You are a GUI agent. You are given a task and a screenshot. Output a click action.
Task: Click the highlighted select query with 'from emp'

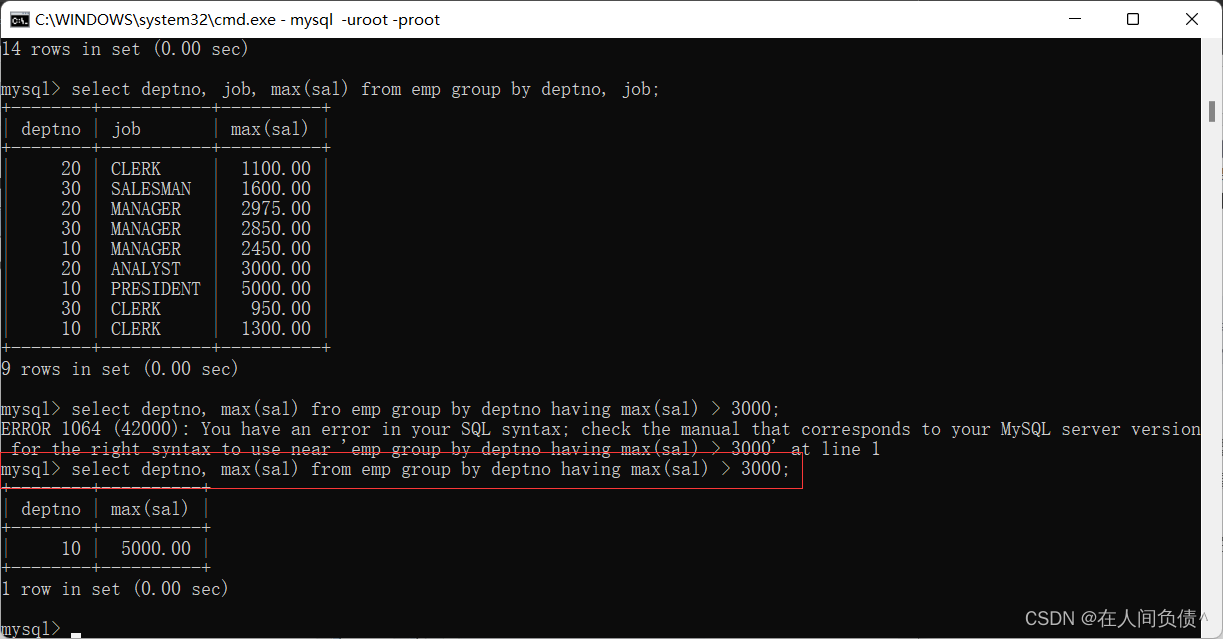point(400,469)
